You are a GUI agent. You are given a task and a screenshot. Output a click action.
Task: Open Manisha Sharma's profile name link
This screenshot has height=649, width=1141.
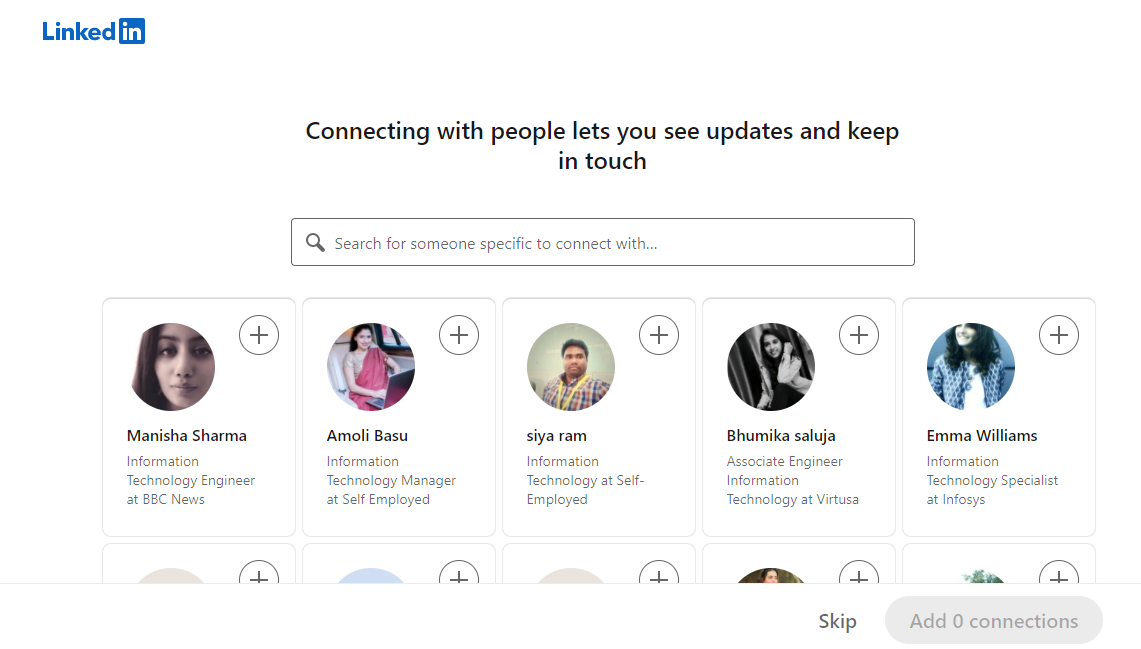pos(186,435)
